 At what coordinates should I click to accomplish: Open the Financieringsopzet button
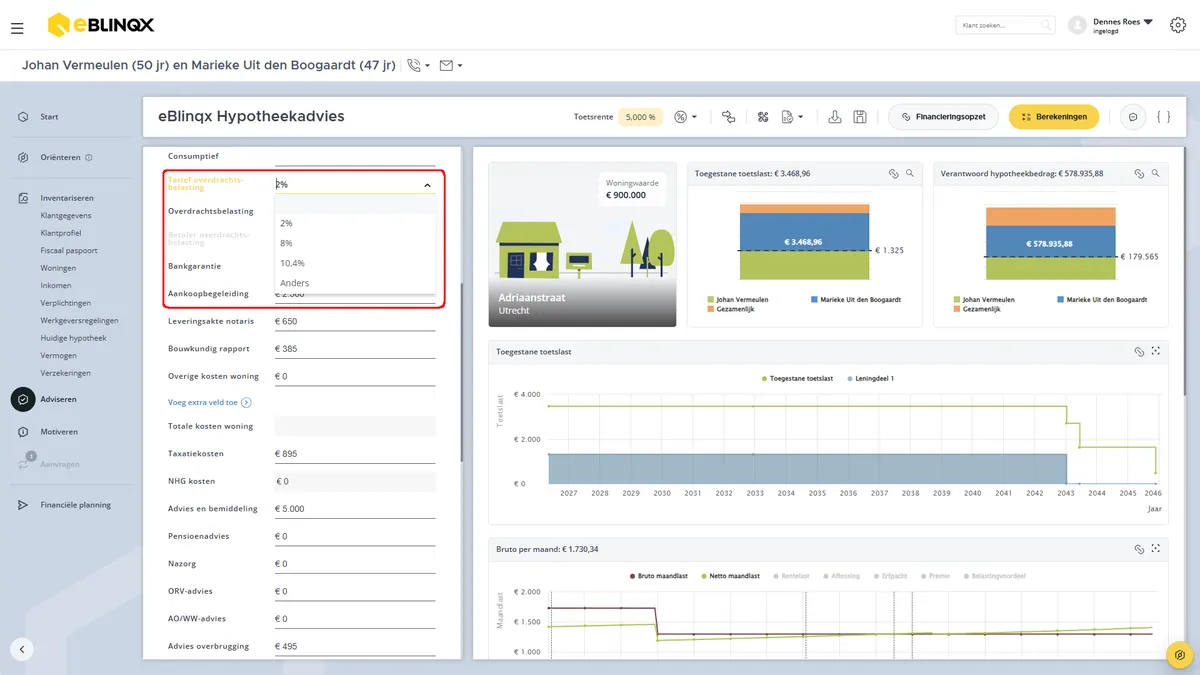click(943, 117)
